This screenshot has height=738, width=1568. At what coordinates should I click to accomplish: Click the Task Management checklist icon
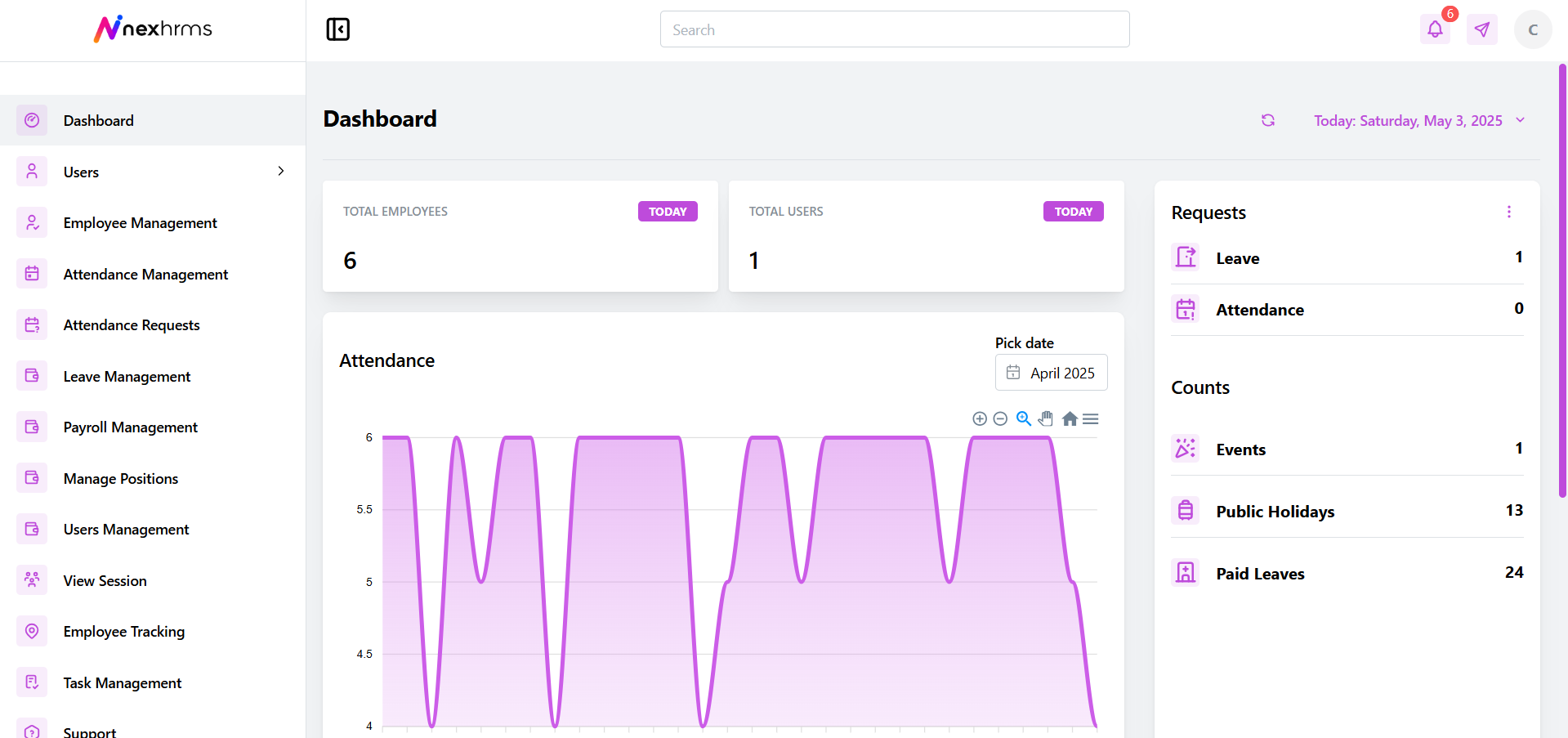[32, 682]
